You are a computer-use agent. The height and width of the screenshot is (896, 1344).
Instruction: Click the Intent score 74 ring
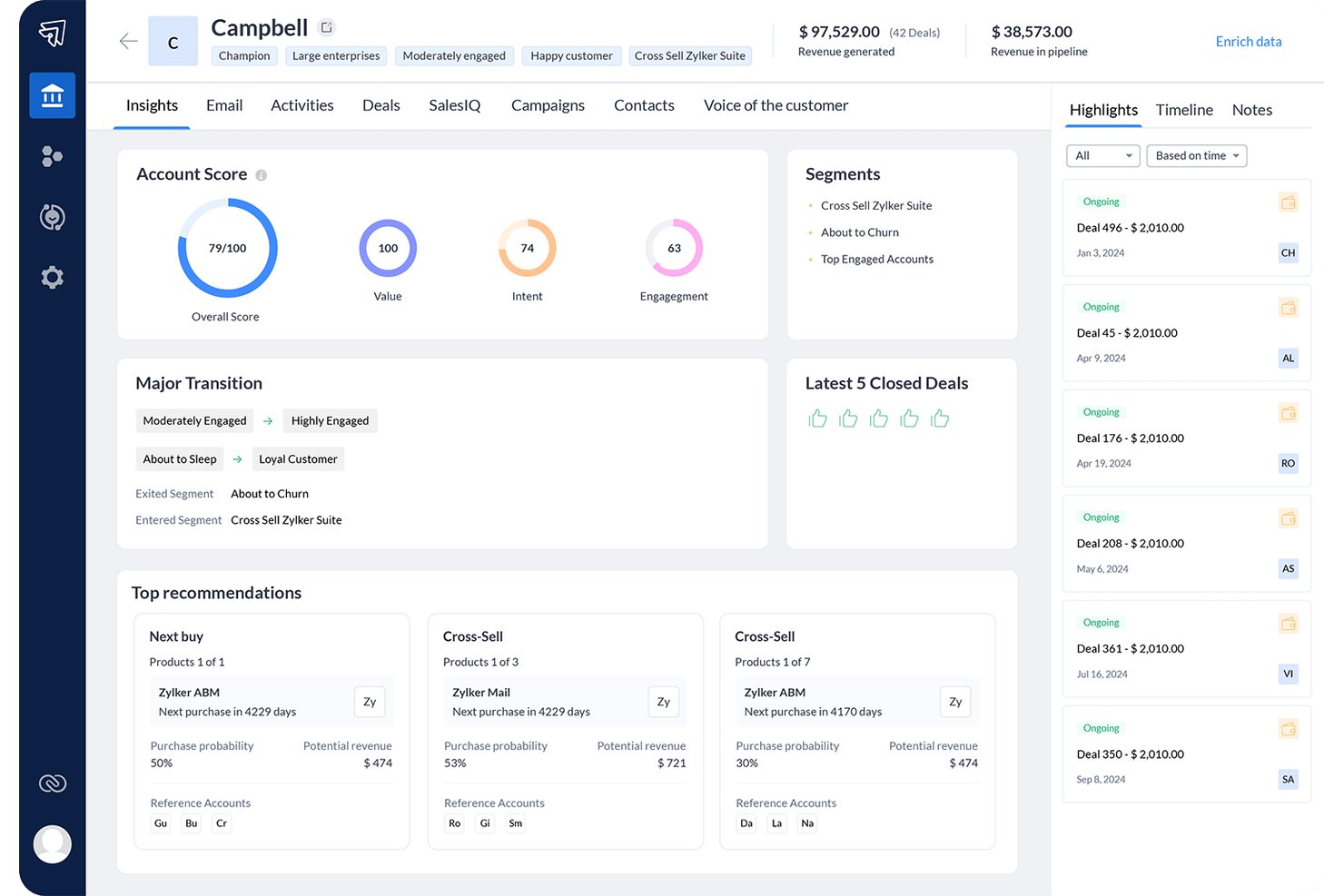tap(527, 248)
